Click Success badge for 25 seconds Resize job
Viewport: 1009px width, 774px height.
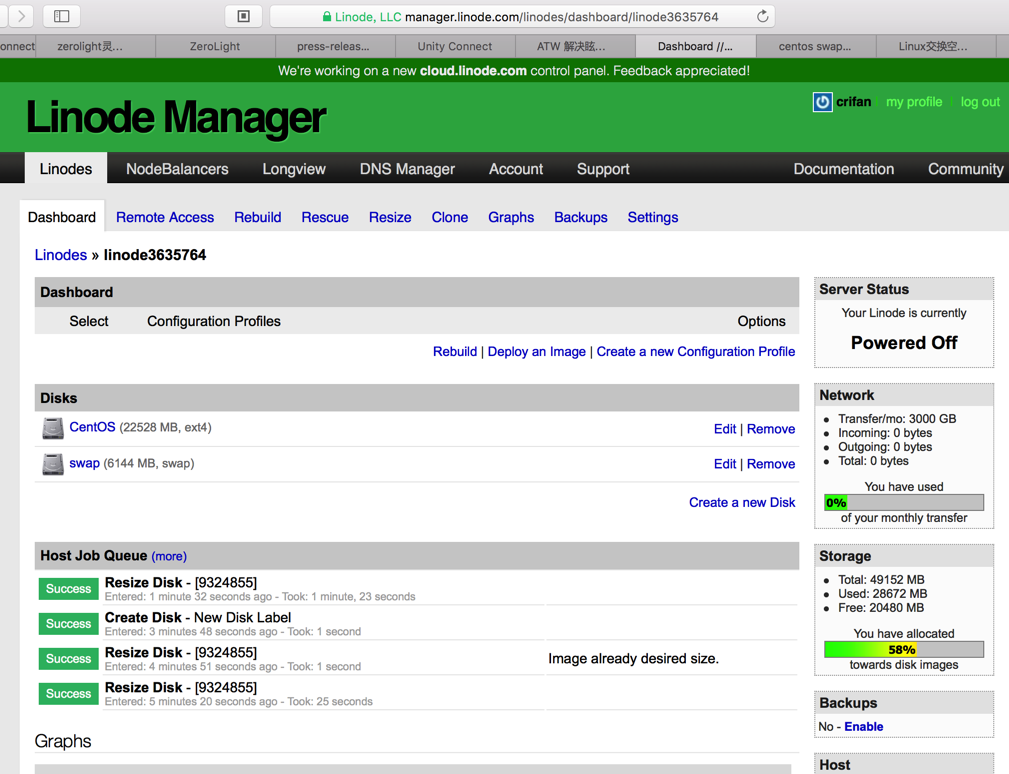point(68,694)
